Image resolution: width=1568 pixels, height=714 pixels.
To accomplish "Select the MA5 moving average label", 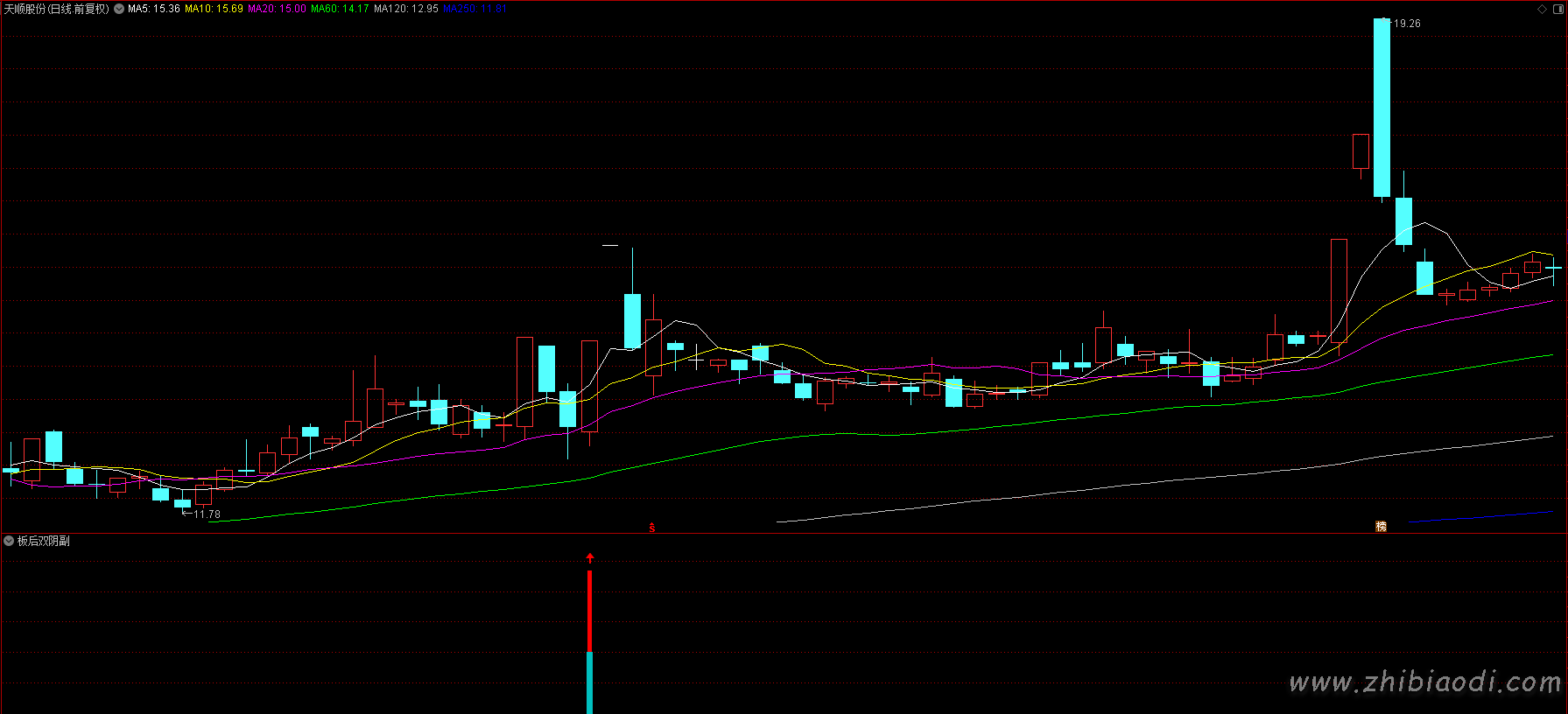I will pos(154,9).
